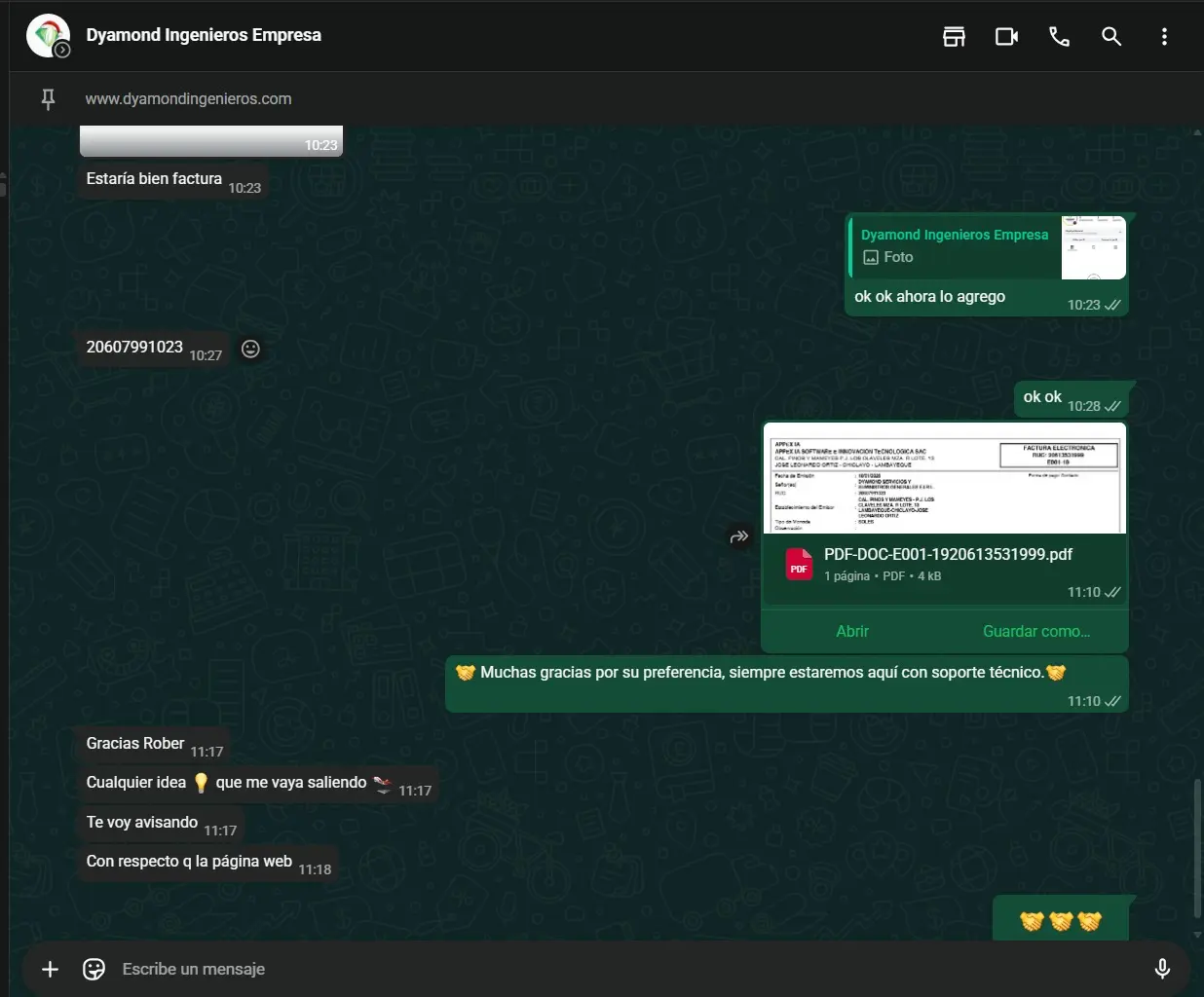Click the handshake emojis message
Image resolution: width=1204 pixels, height=997 pixels.
[x=1061, y=920]
